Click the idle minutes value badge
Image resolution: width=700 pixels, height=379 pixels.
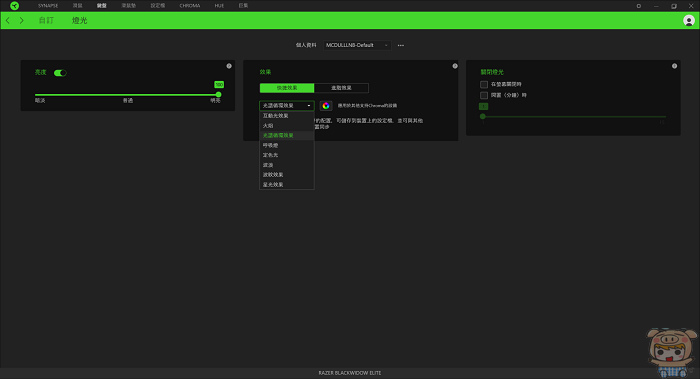[483, 106]
